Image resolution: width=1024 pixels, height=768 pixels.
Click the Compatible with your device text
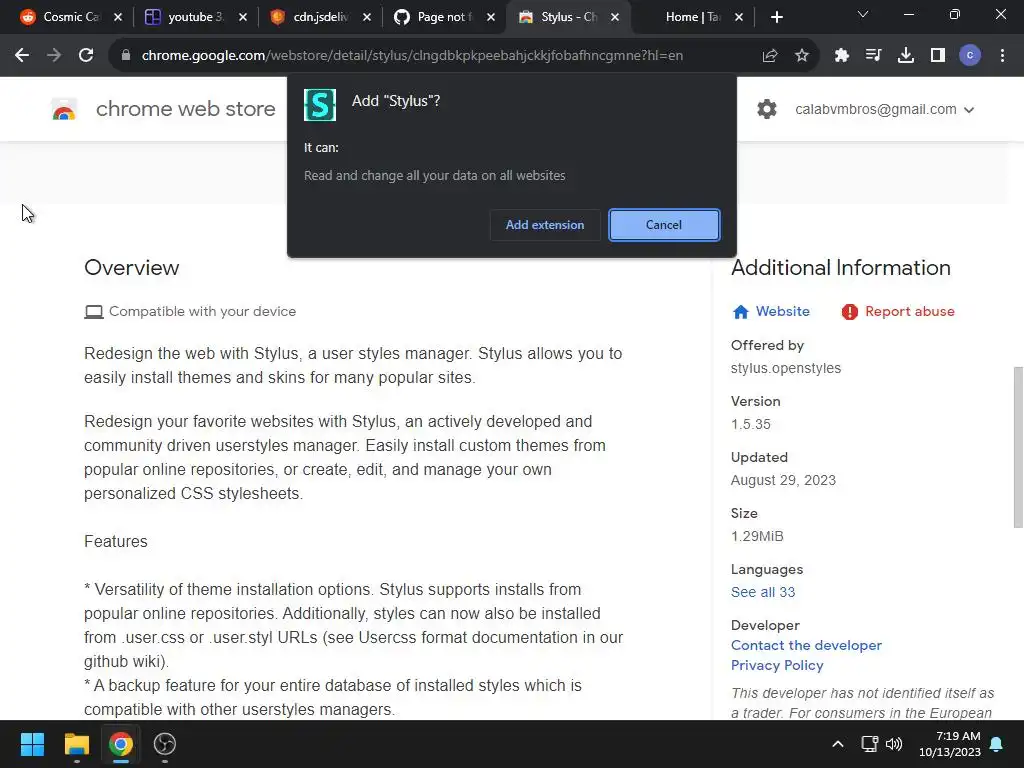(x=202, y=312)
